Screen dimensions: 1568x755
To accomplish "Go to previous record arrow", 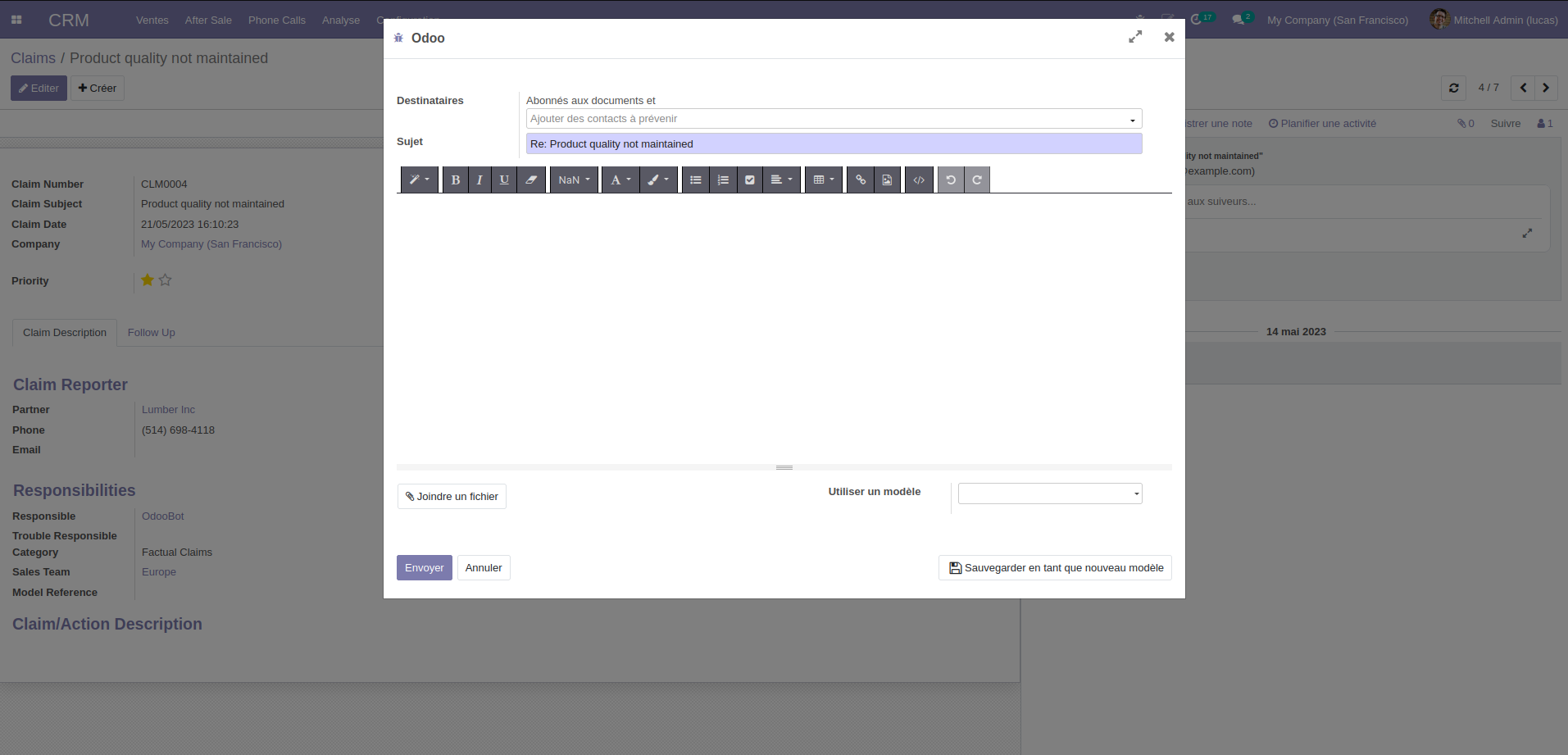I will (1523, 88).
